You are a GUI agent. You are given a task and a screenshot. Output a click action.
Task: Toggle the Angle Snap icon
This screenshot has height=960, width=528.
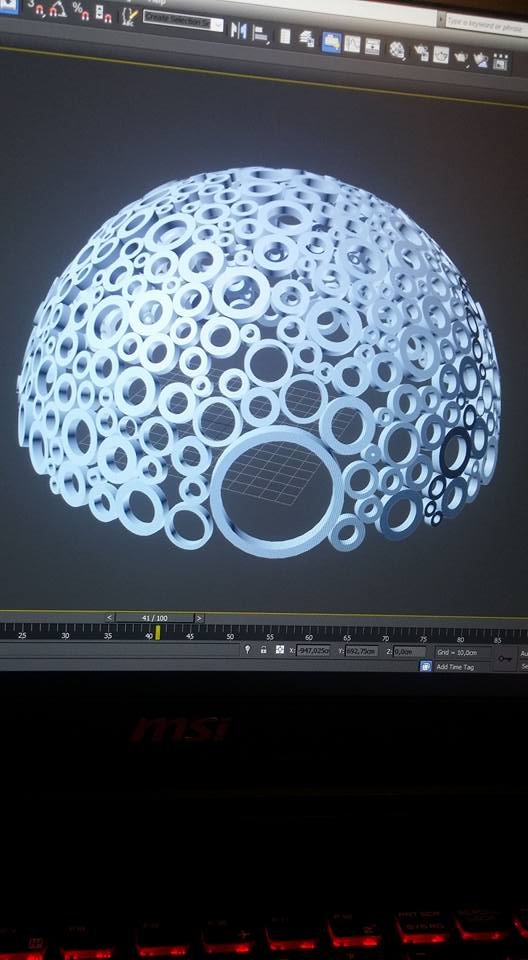(59, 9)
